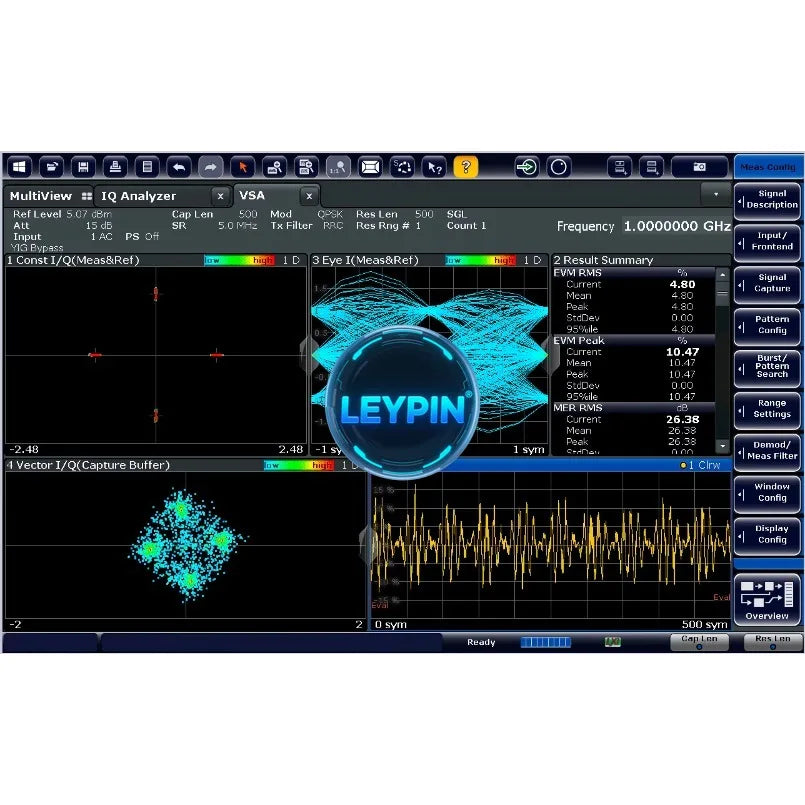Click the green single sweep arrow icon
Image resolution: width=805 pixels, height=805 pixels.
click(x=527, y=167)
